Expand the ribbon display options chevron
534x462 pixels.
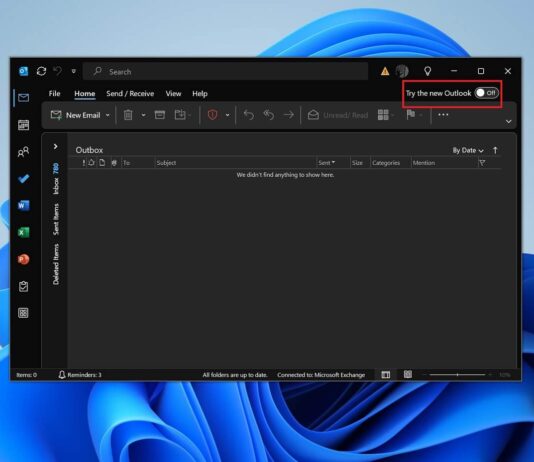(x=508, y=122)
